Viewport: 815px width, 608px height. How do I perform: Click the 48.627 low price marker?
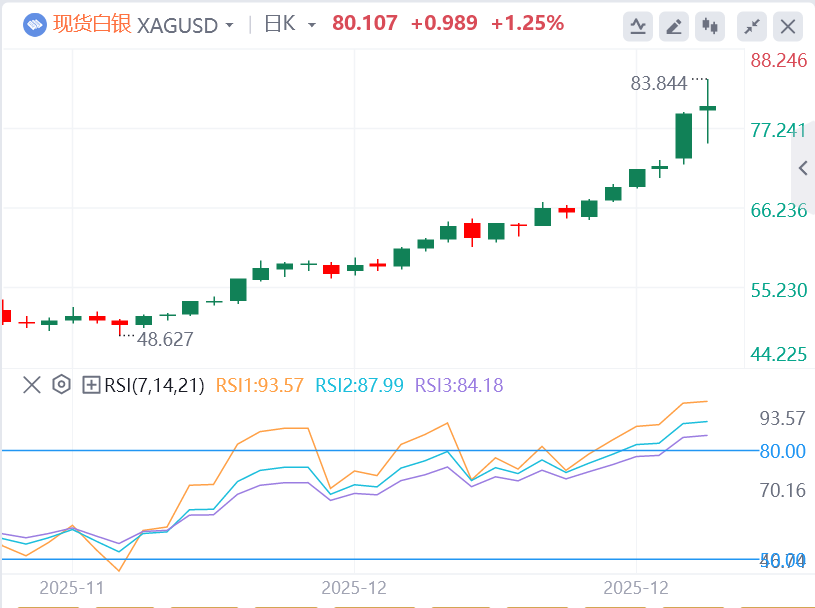coord(165,339)
